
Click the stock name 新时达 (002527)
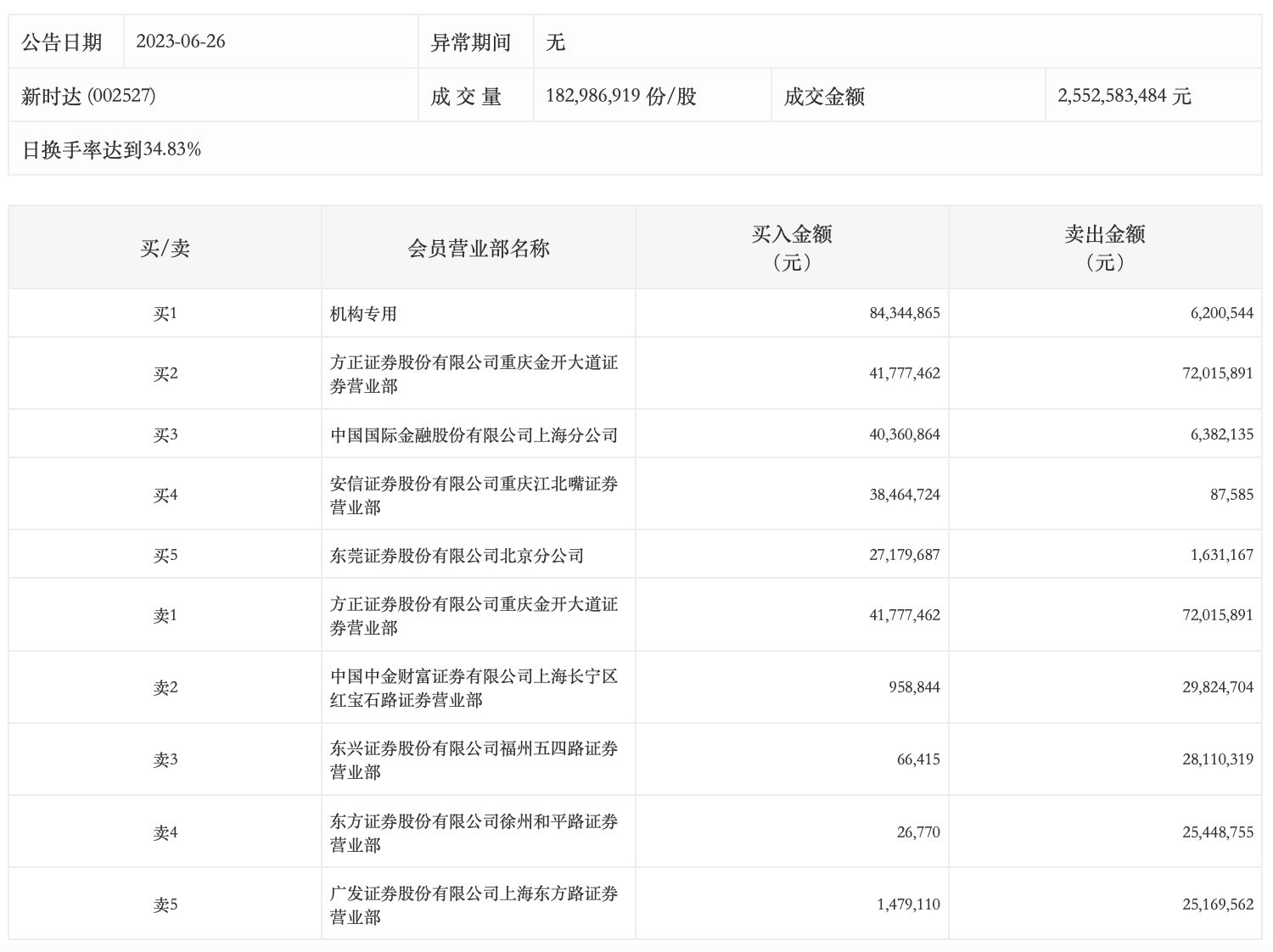(88, 96)
